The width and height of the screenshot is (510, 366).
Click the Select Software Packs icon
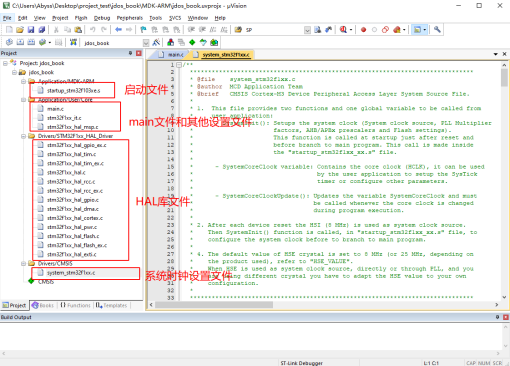pyautogui.click(x=203, y=42)
